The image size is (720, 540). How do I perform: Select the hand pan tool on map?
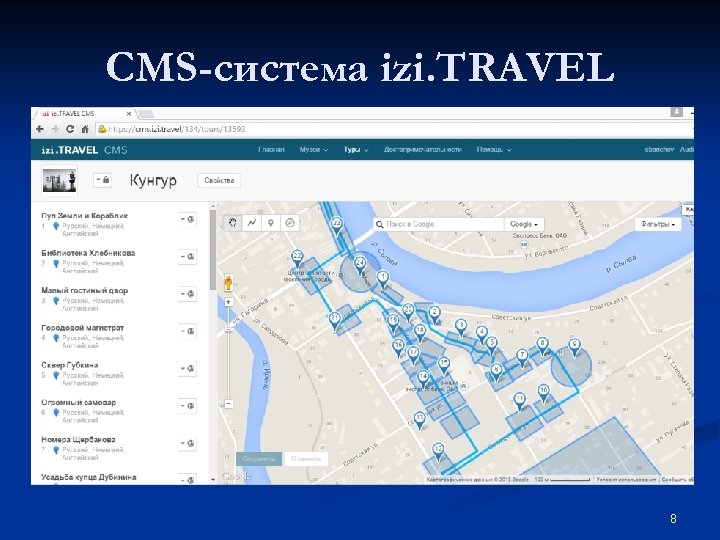click(x=233, y=223)
